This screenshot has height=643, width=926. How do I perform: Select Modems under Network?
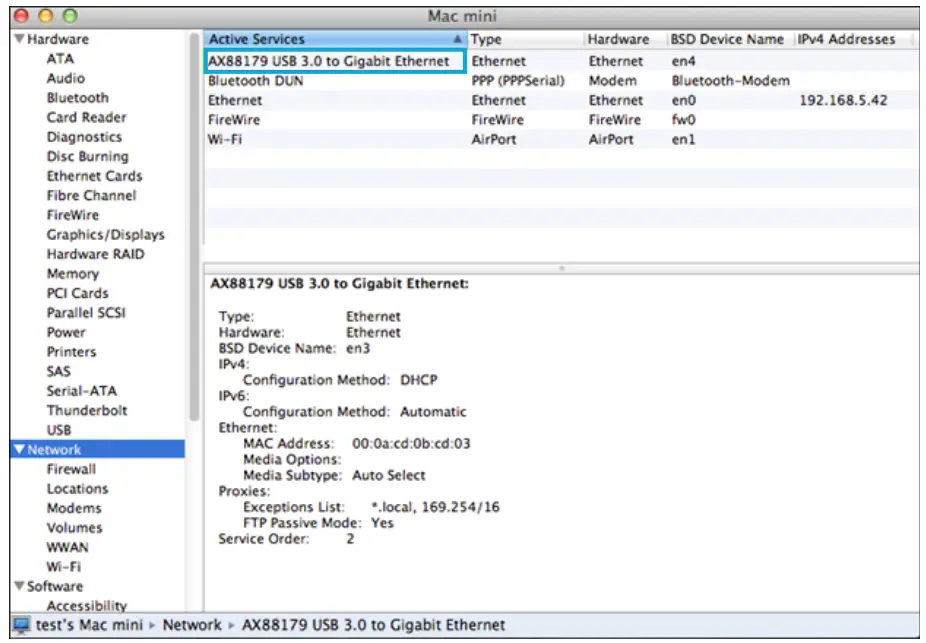tap(74, 508)
